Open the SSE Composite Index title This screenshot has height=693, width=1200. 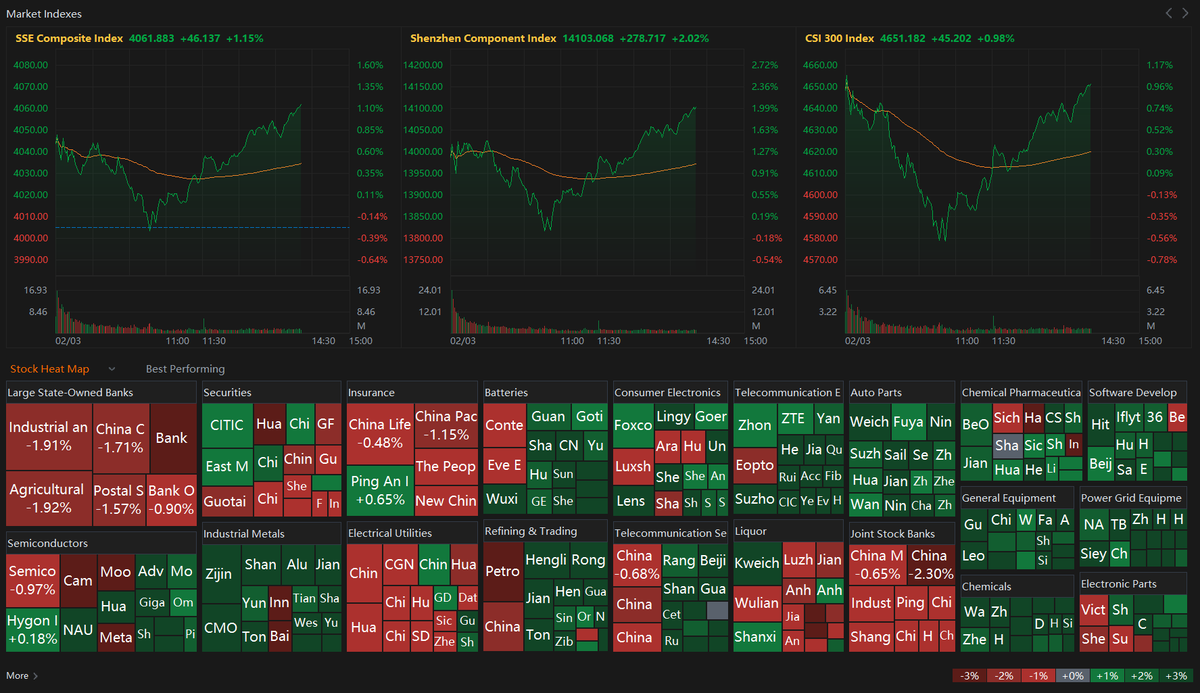[69, 38]
